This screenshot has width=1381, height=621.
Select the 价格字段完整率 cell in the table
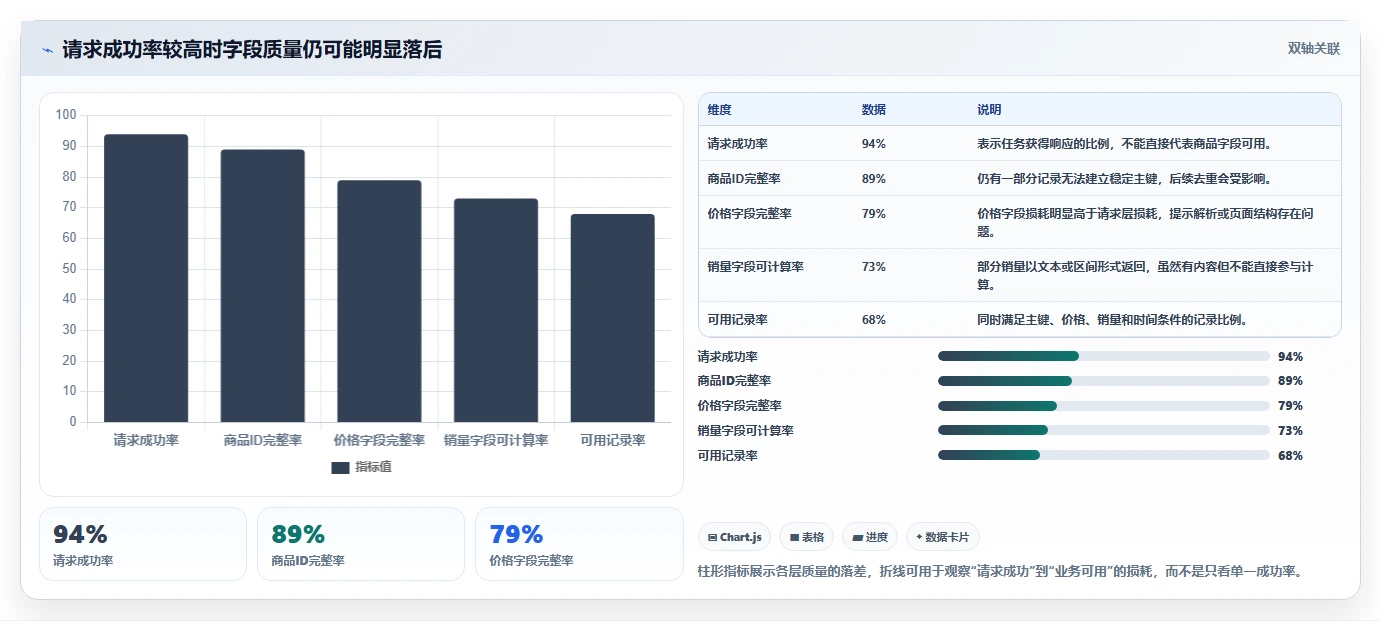click(x=750, y=214)
